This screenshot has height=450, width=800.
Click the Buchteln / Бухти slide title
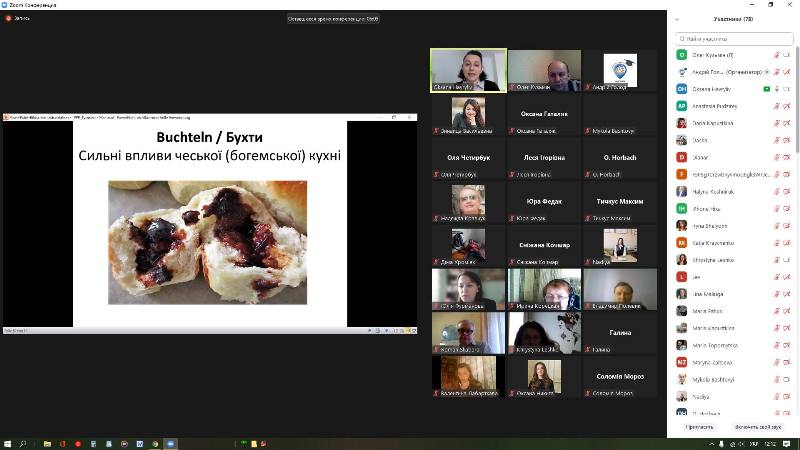point(209,137)
